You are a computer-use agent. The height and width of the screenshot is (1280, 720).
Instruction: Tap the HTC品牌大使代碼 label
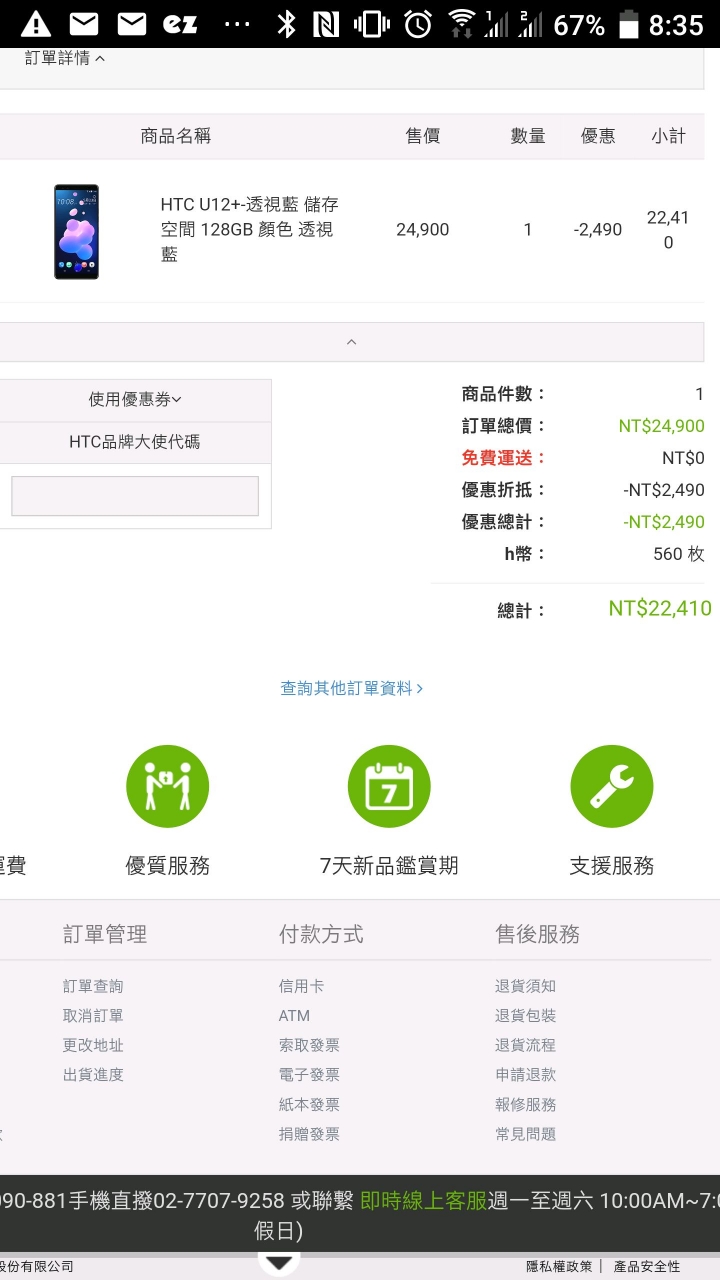tap(135, 441)
